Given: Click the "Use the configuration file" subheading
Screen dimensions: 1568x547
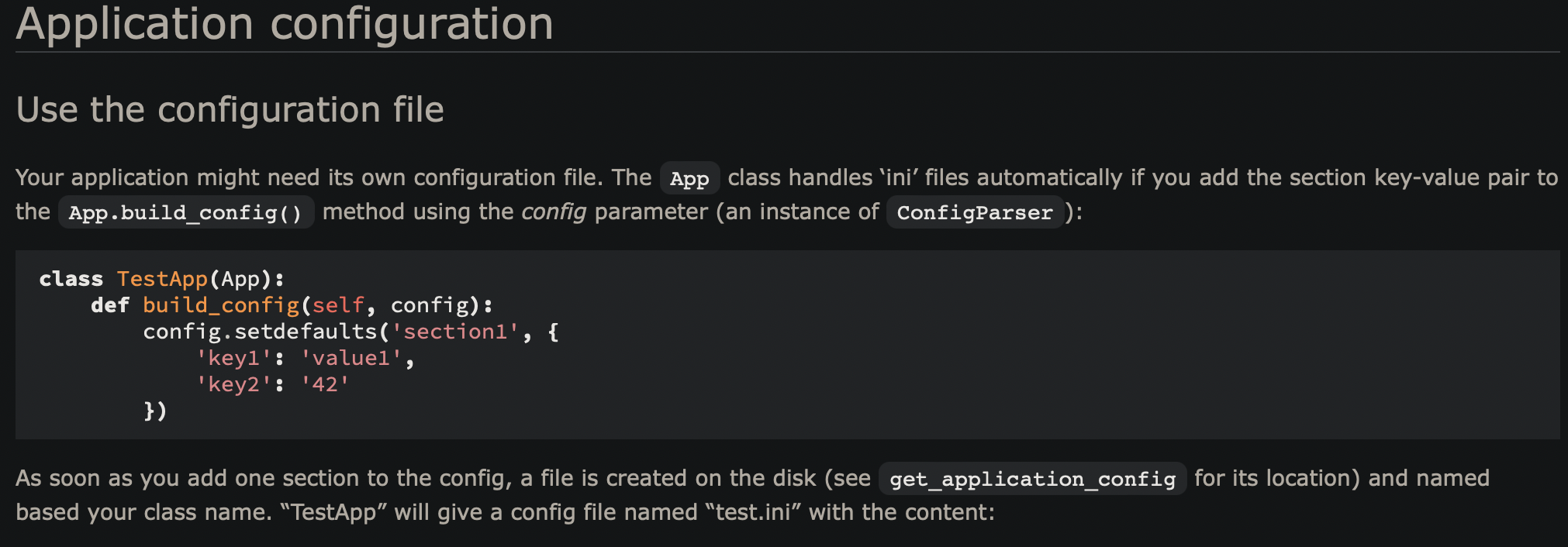Looking at the screenshot, I should point(230,109).
